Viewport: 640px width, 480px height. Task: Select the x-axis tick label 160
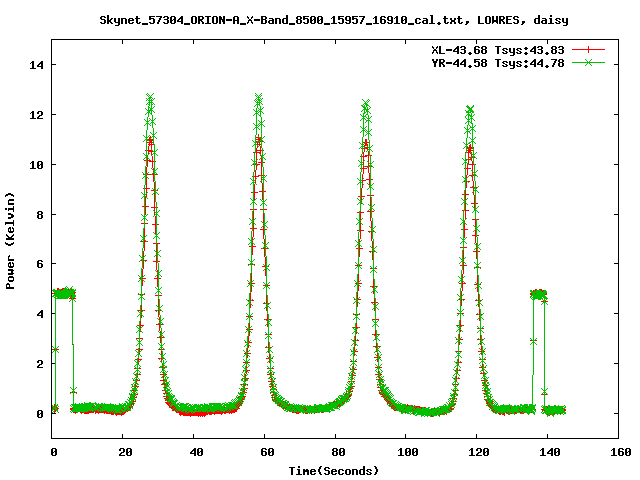tap(621, 452)
